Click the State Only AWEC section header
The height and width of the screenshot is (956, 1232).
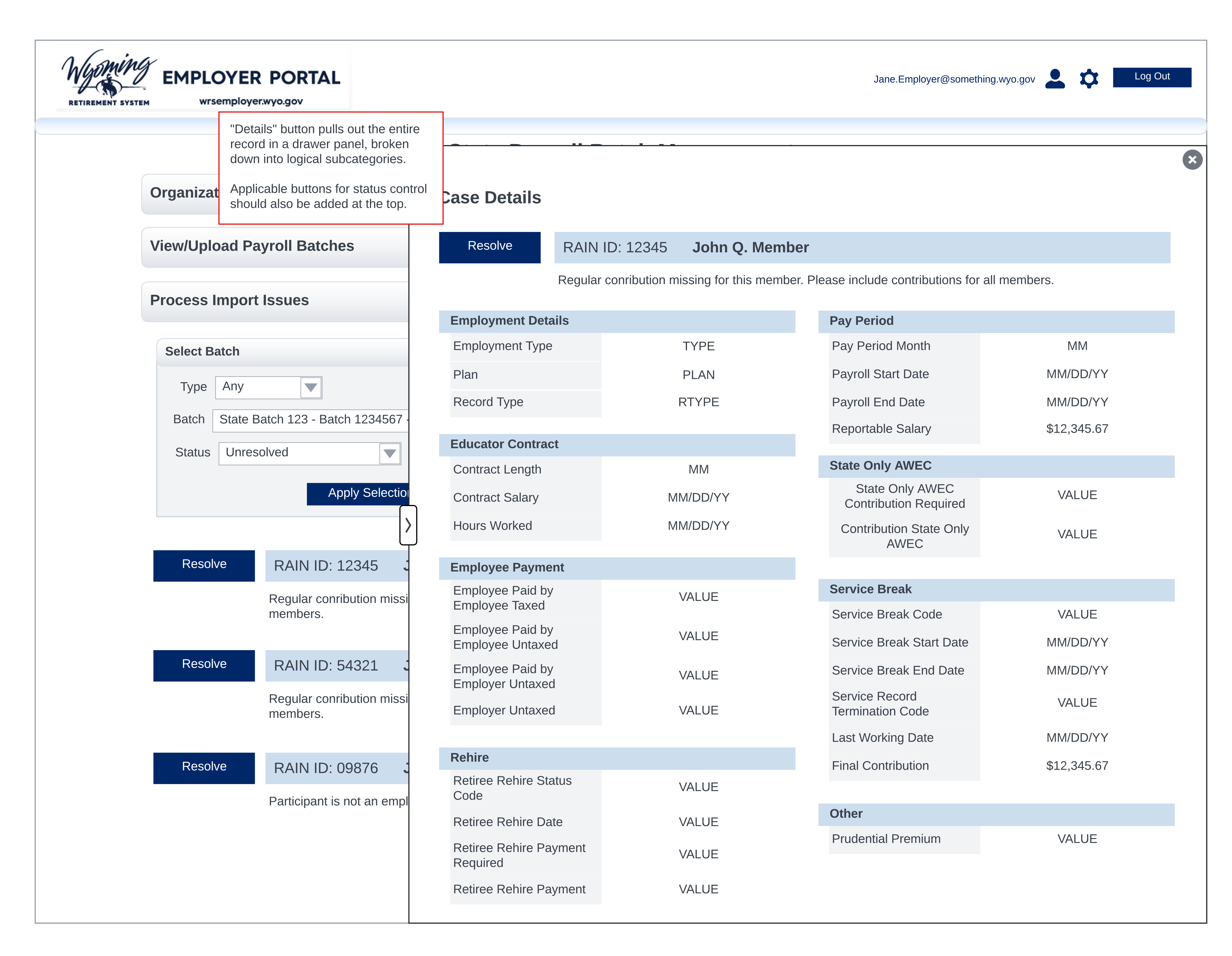(x=996, y=466)
